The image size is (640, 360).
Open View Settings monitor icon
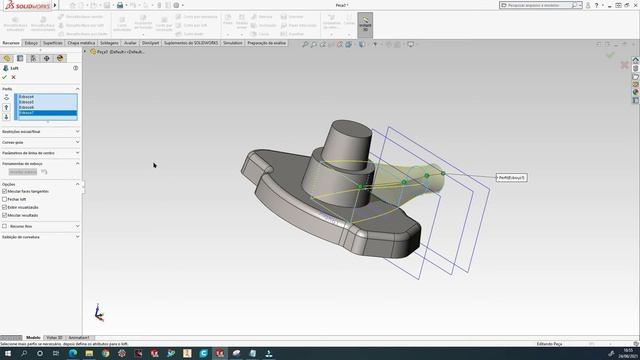coord(411,44)
